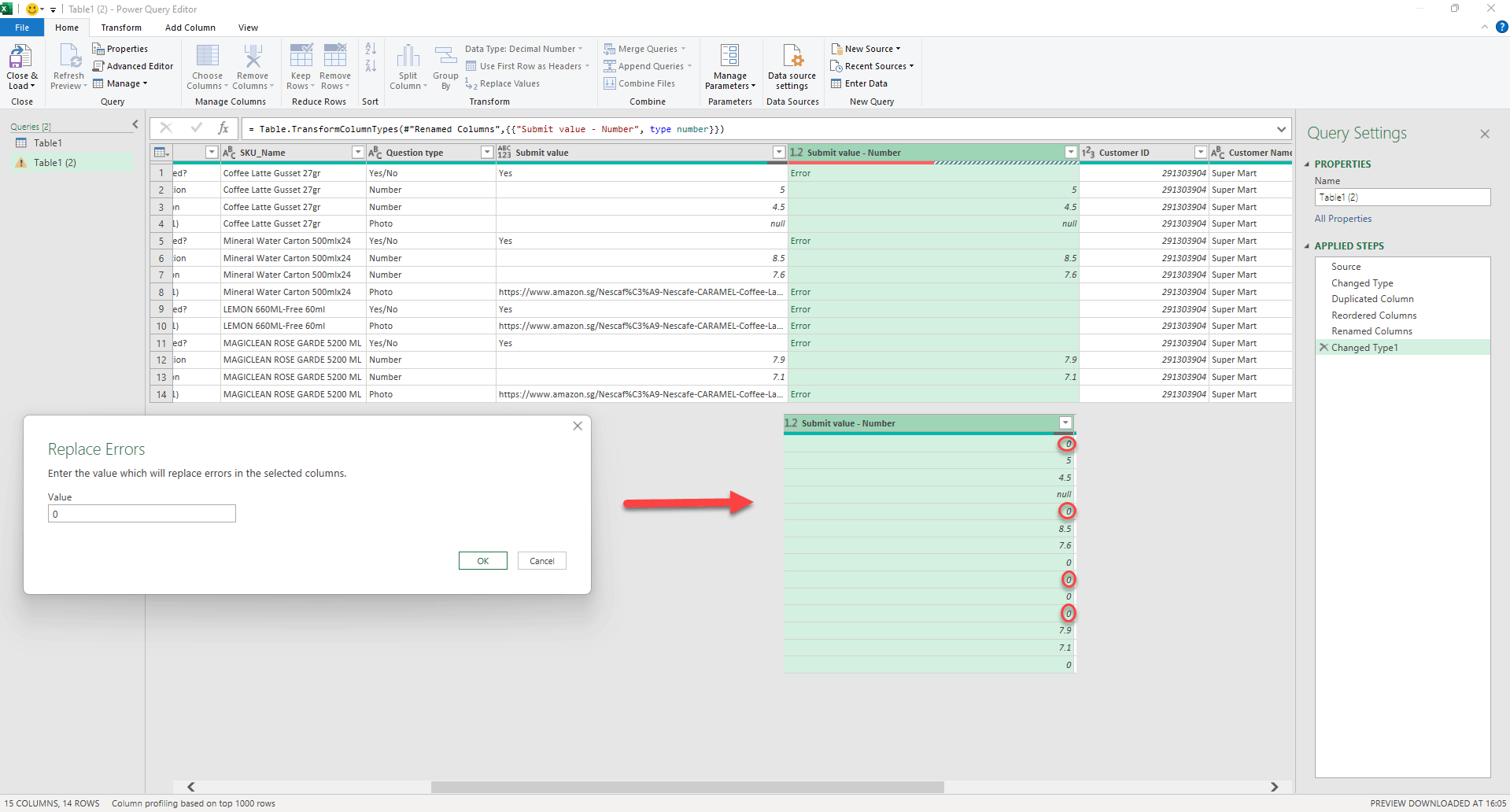Switch to the Transform tab
The image size is (1510, 812).
coord(121,28)
